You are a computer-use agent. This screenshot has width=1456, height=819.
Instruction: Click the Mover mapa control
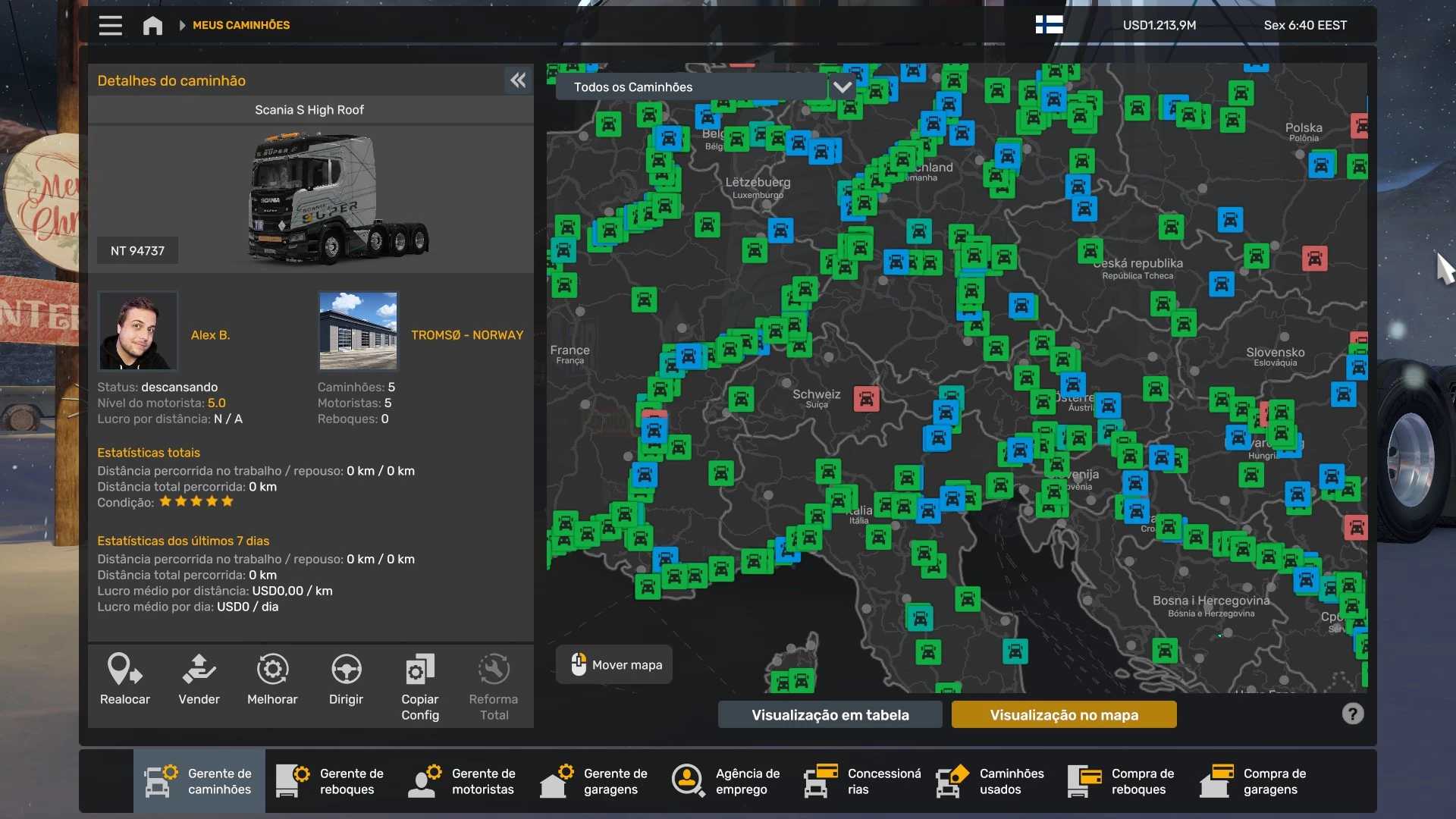[x=614, y=665]
